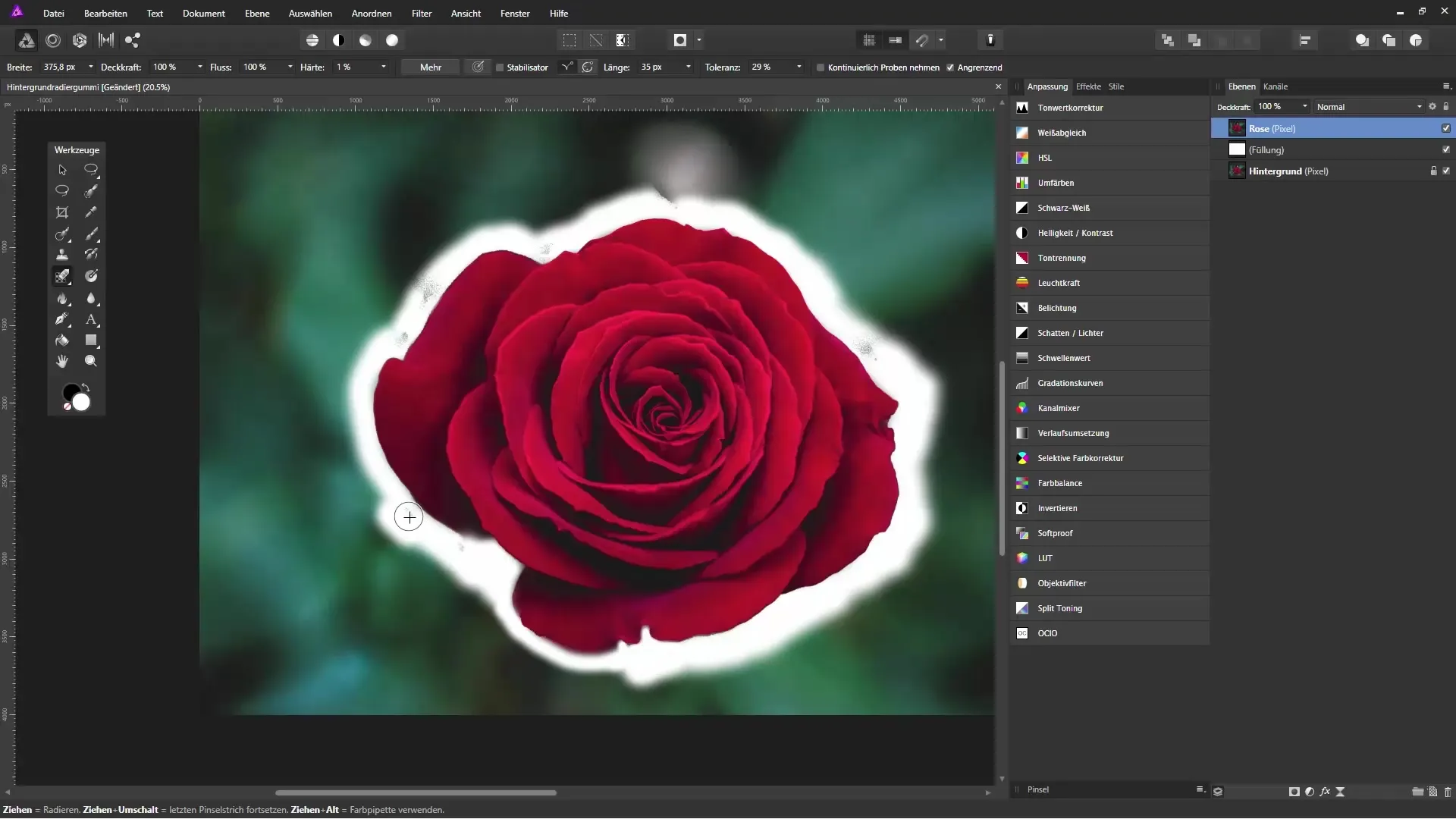Apply Auto Contrast from toolbar
Viewport: 1456px width, 819px height.
tap(339, 40)
